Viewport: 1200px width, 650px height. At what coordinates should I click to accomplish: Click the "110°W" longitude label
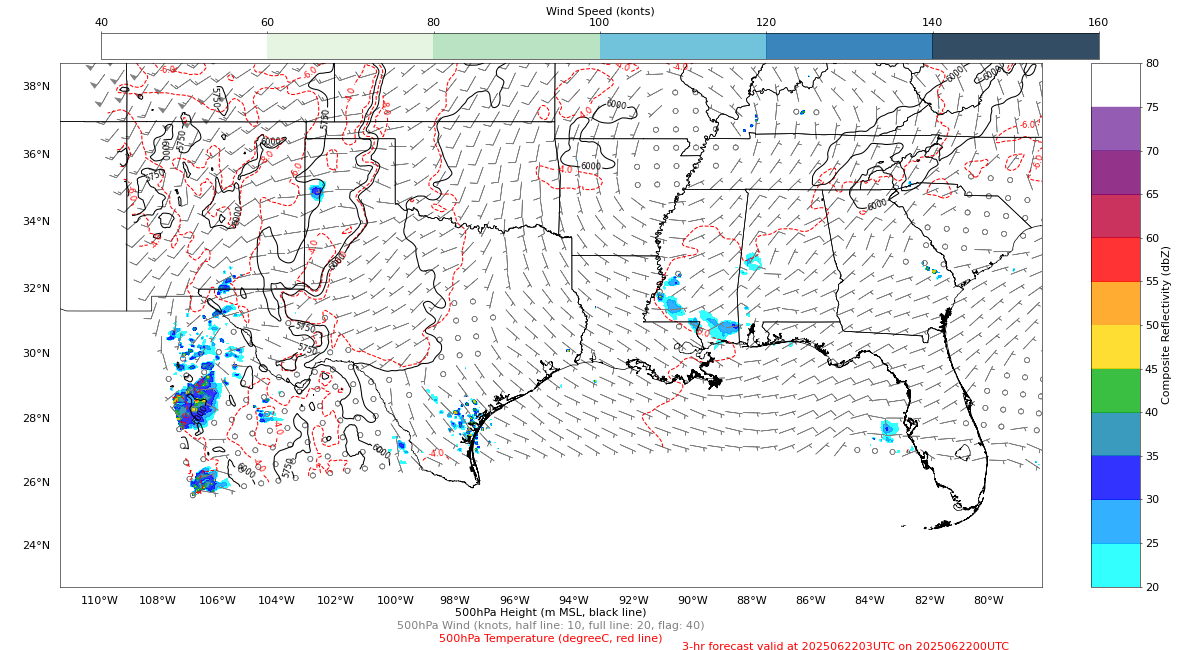(99, 600)
